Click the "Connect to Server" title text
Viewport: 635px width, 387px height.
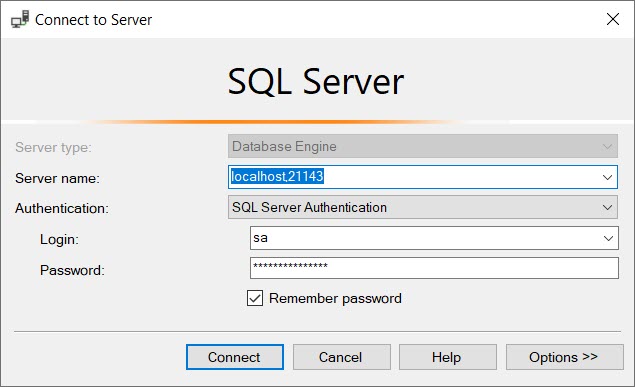94,20
